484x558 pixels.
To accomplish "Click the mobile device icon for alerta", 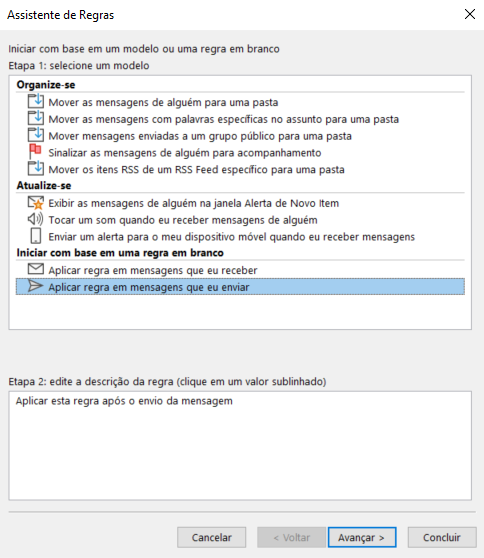I will [x=36, y=236].
